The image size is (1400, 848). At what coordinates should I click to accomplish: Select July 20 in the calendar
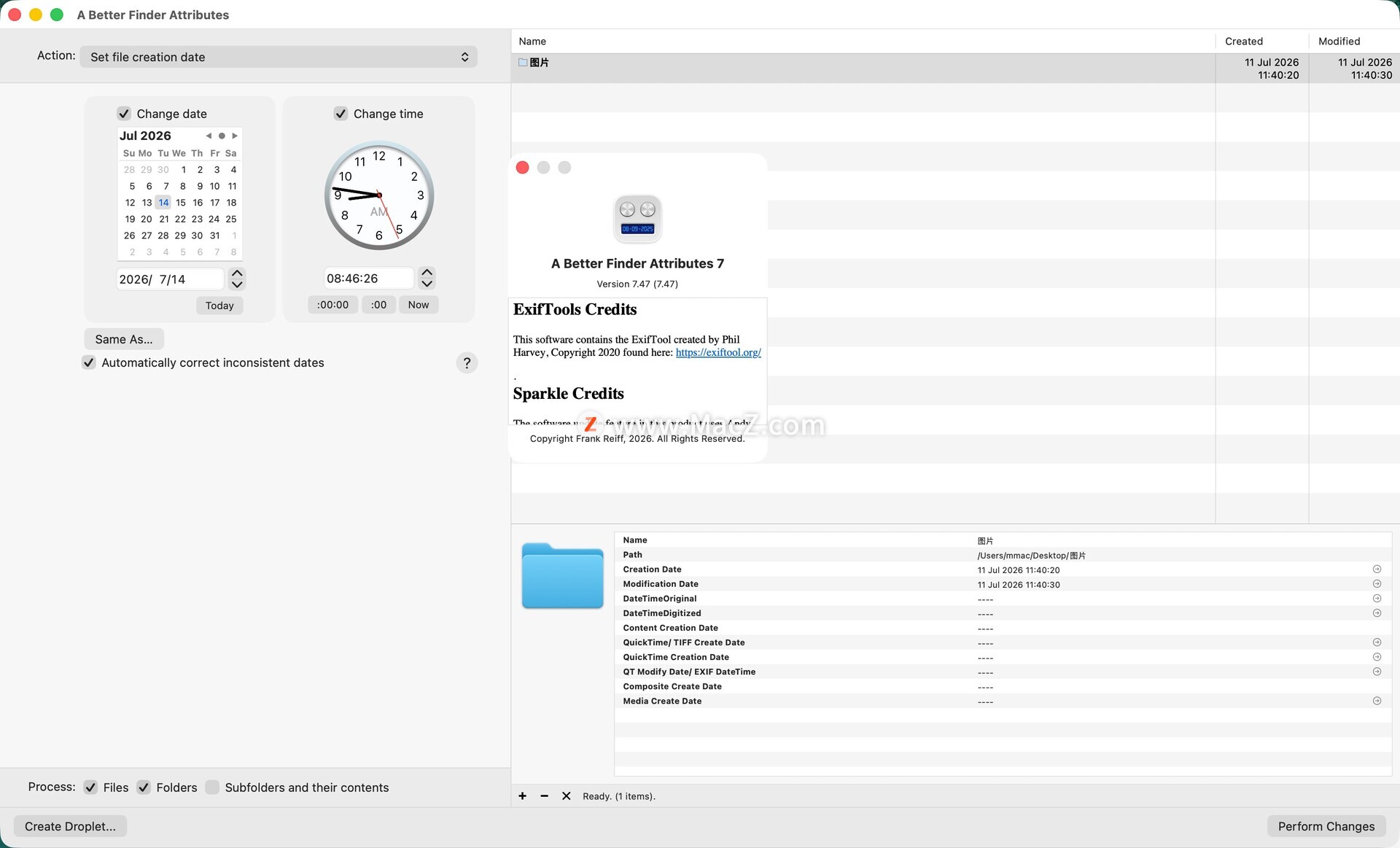pos(147,219)
